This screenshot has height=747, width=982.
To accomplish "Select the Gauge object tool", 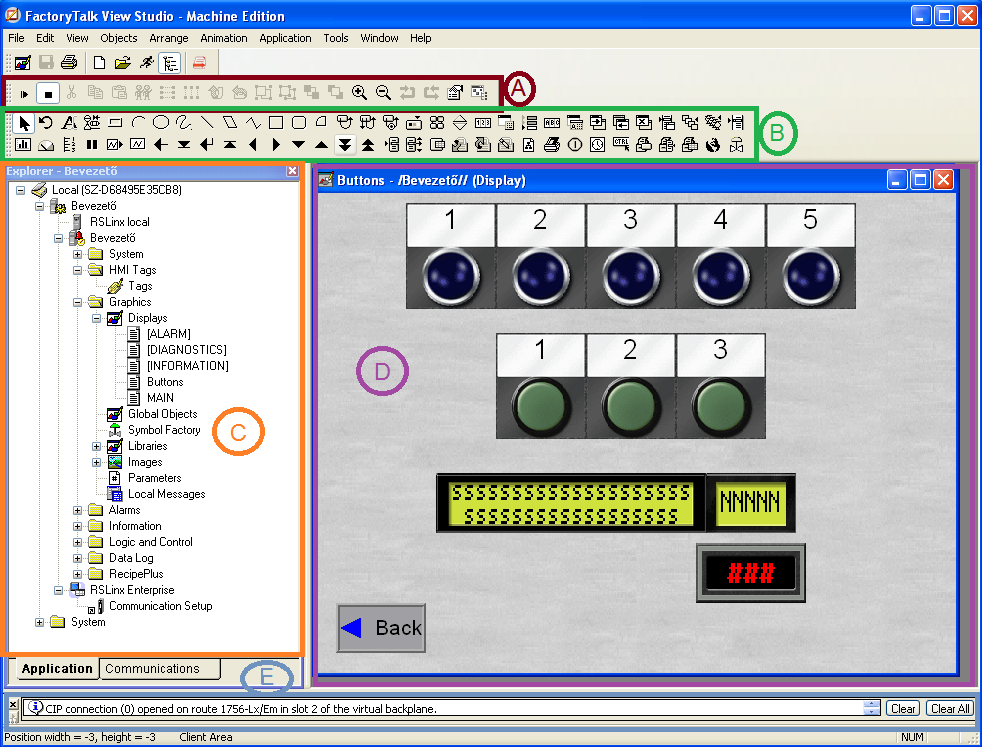I will 46,145.
